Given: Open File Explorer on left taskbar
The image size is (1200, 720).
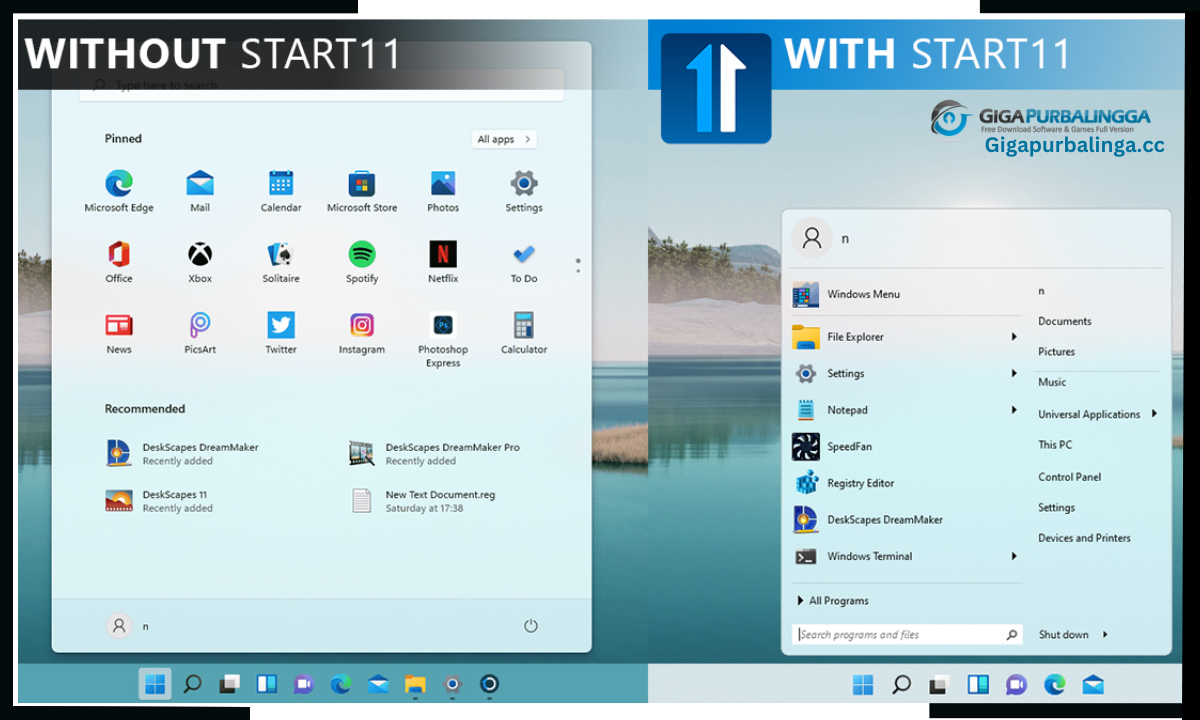Looking at the screenshot, I should coord(415,684).
